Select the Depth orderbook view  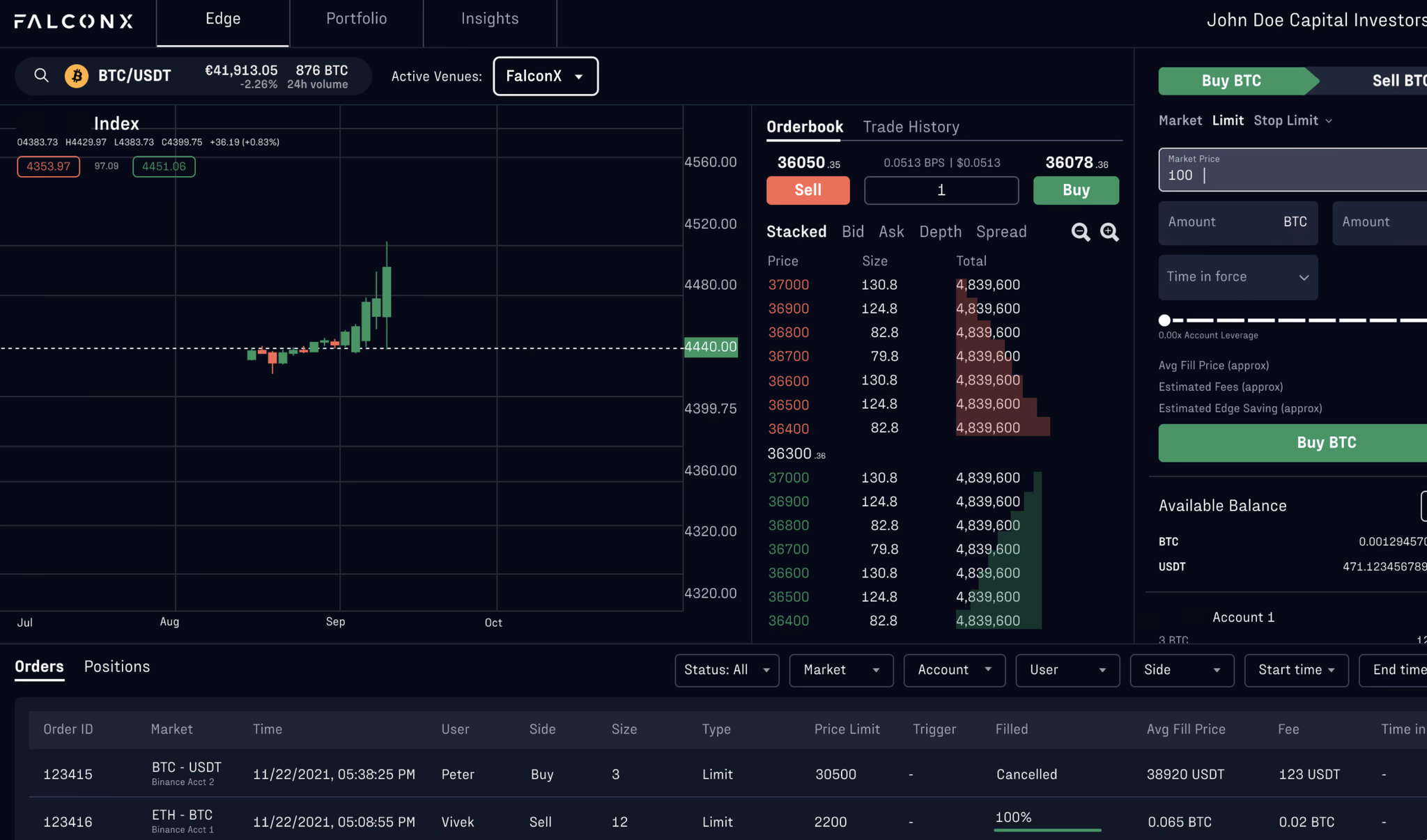point(940,231)
